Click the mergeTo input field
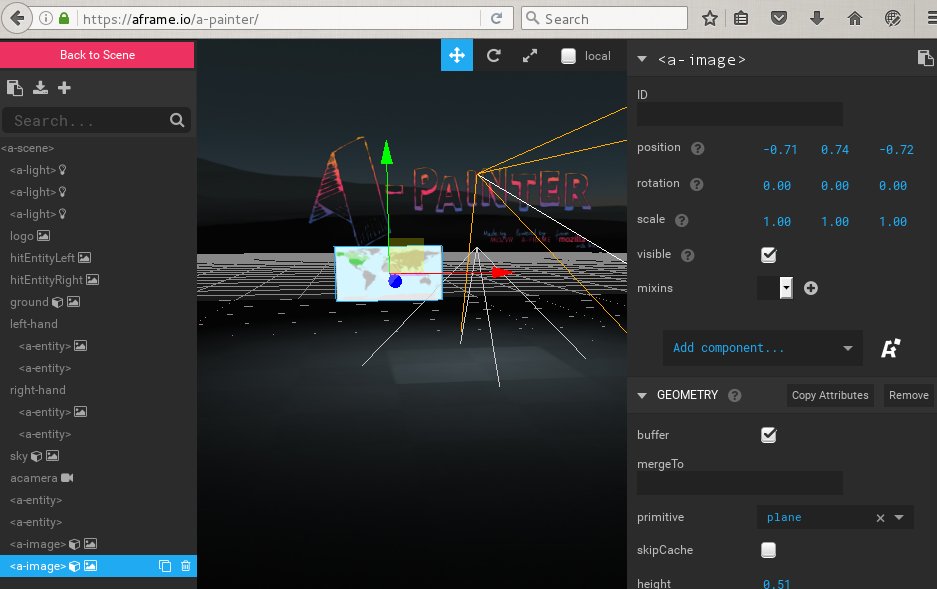 point(740,483)
